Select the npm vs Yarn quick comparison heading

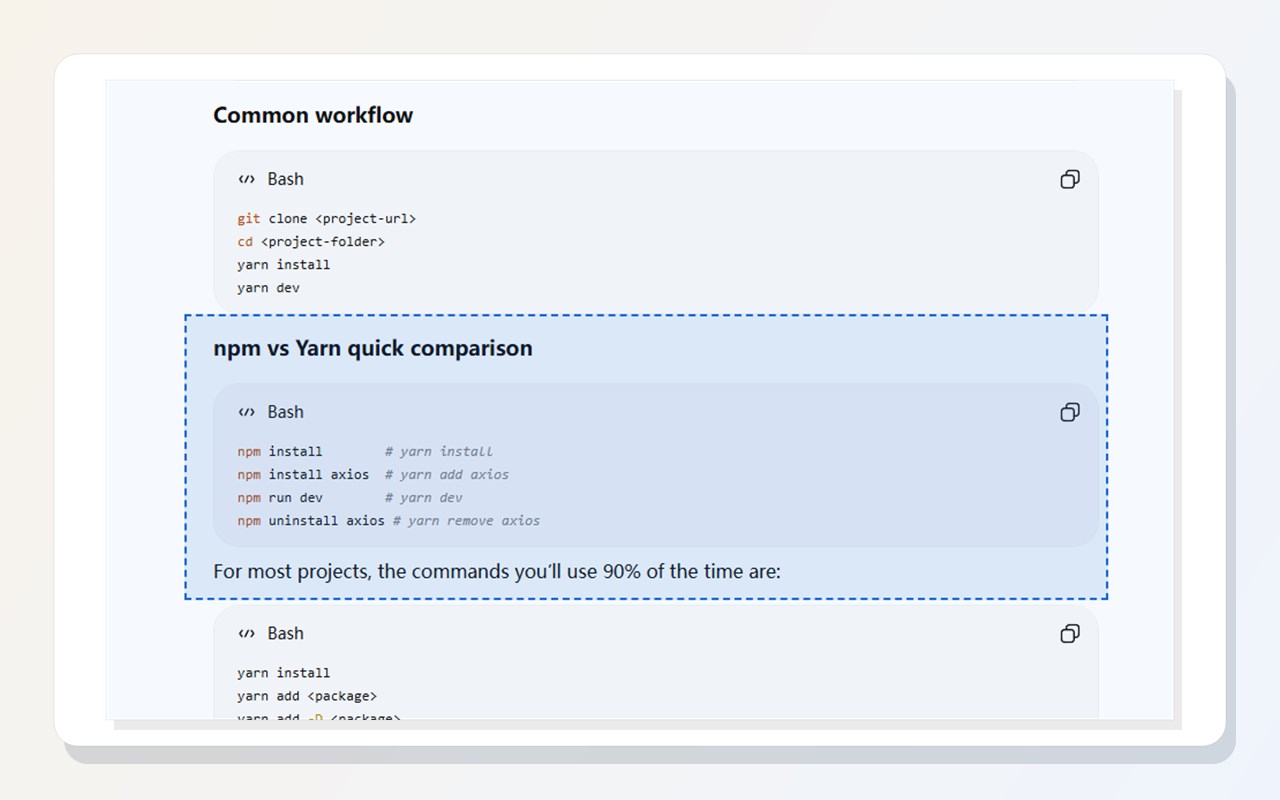373,348
